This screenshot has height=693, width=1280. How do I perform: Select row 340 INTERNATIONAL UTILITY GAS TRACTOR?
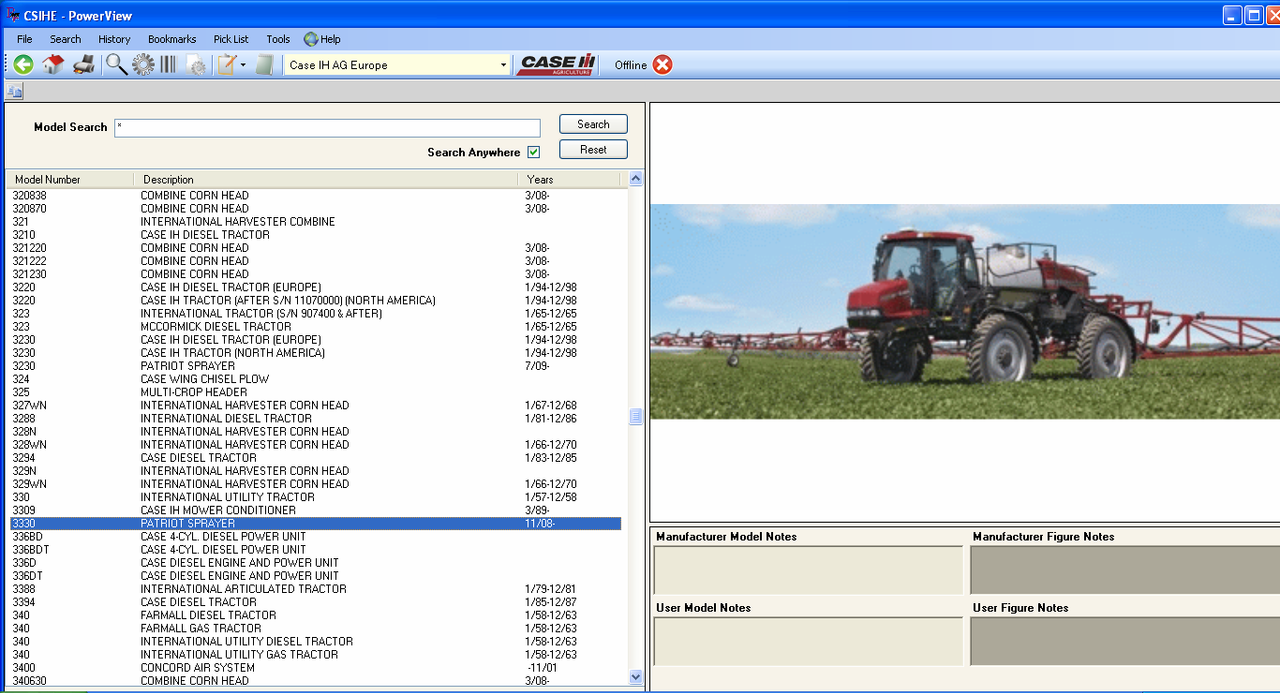(x=315, y=654)
